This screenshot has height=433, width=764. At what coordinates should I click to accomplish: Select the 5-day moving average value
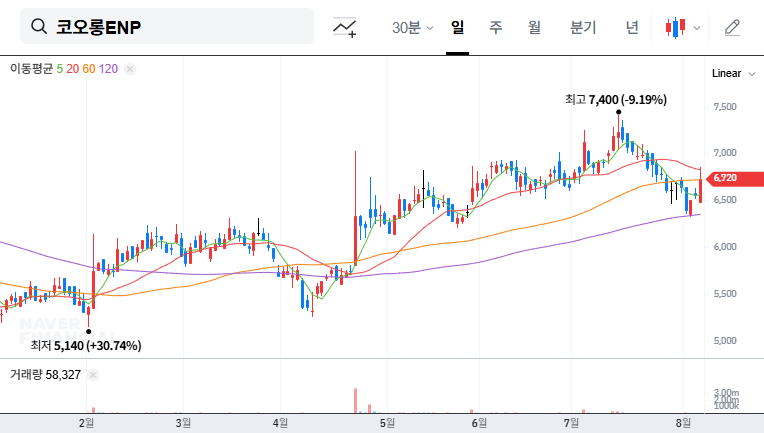coord(59,69)
